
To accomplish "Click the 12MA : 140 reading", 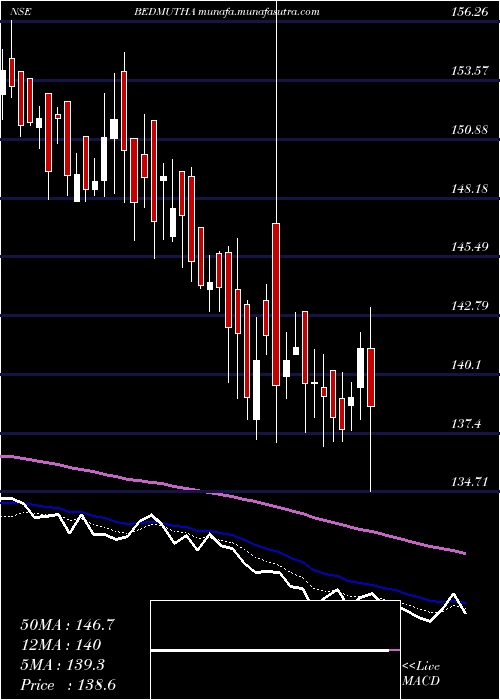I will (60, 645).
